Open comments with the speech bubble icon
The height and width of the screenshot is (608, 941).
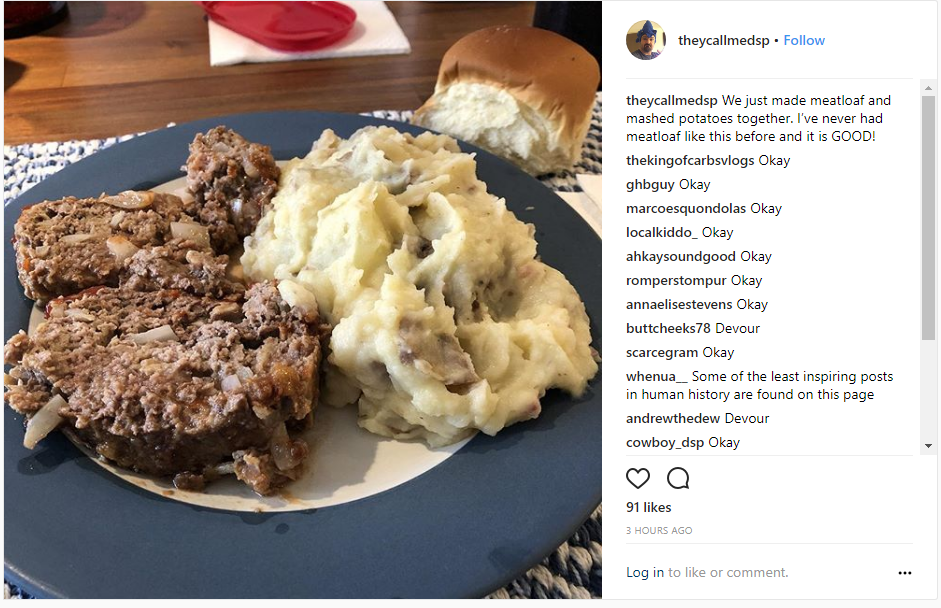[x=678, y=478]
